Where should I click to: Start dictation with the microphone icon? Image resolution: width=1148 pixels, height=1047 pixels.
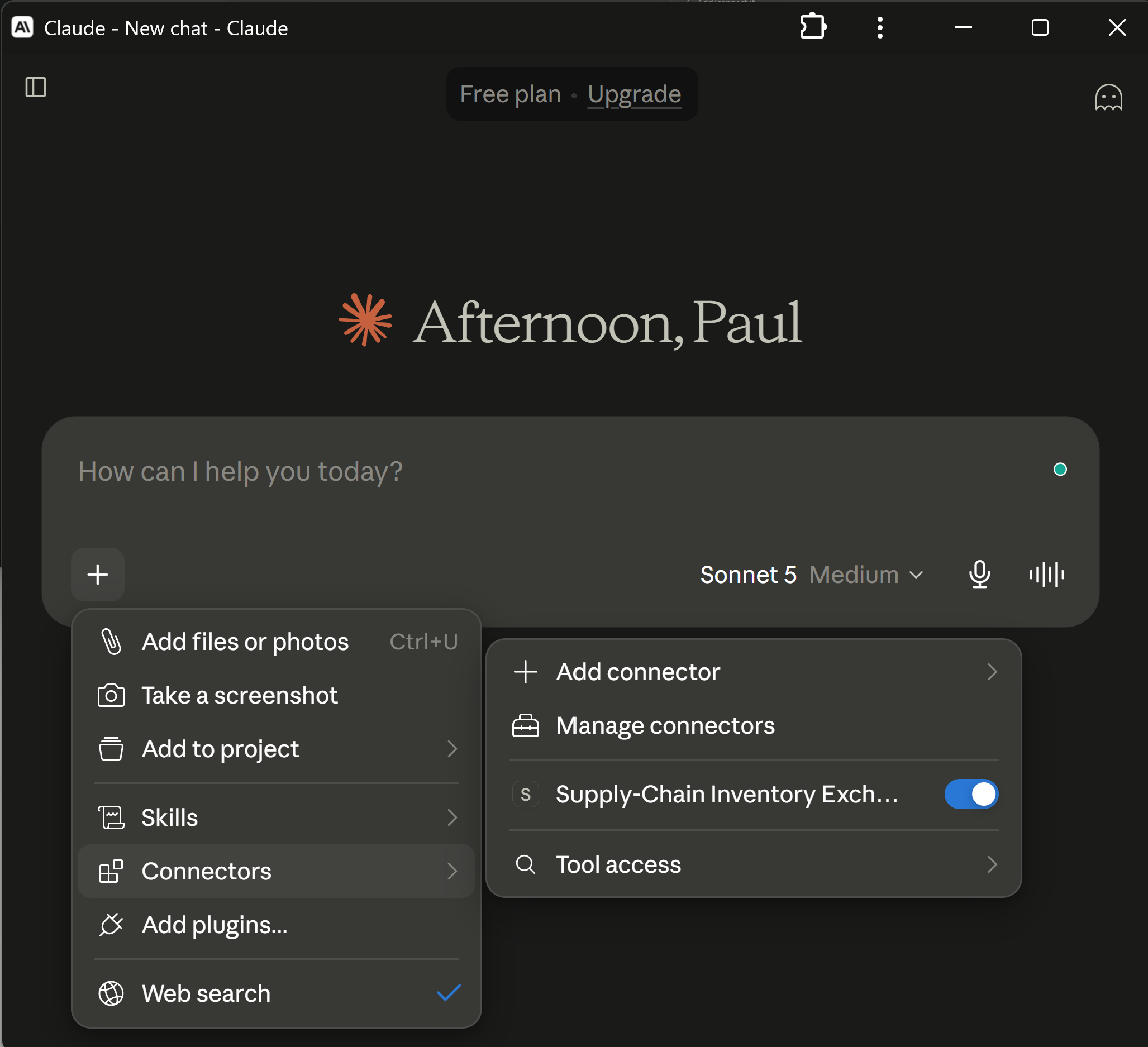(x=979, y=575)
